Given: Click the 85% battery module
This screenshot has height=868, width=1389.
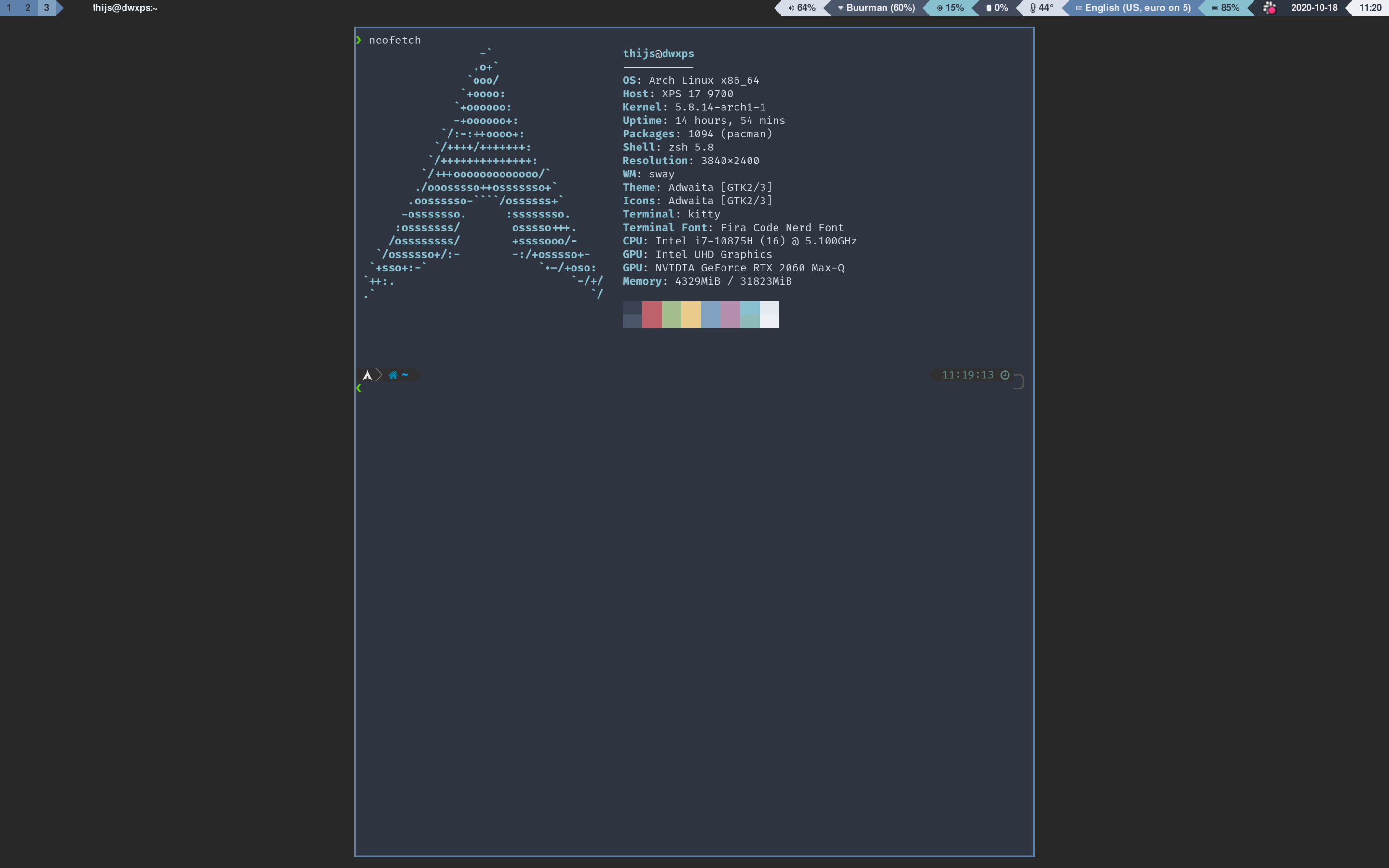Looking at the screenshot, I should 1226,7.
